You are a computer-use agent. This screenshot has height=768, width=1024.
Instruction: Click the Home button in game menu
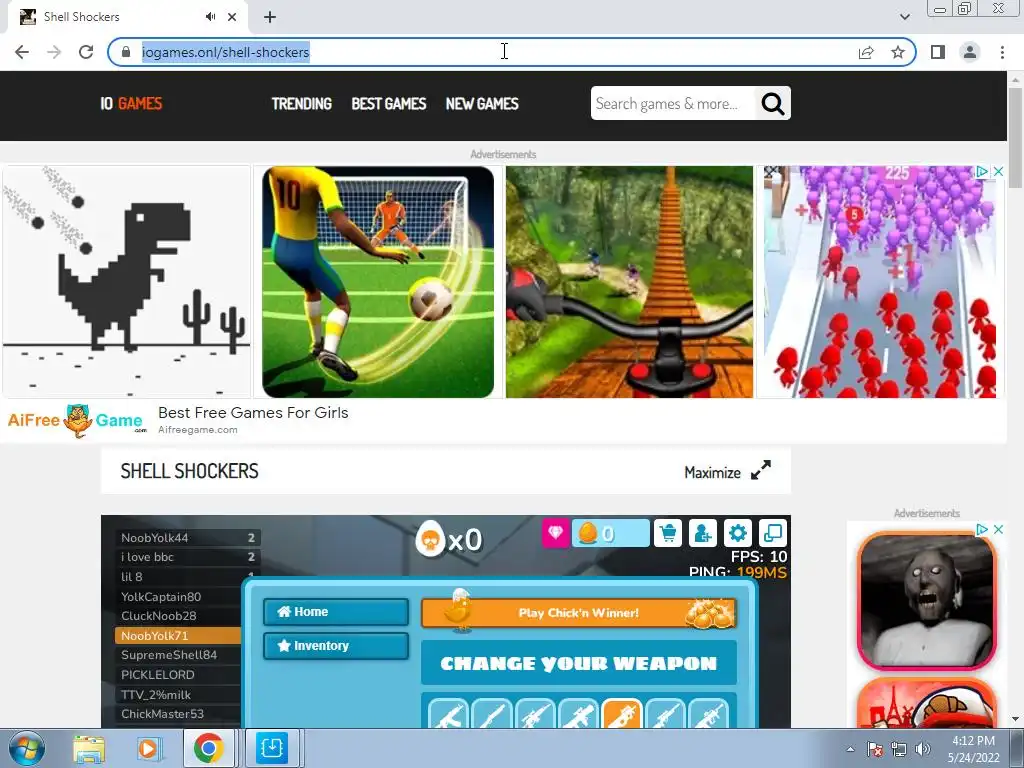coord(336,612)
